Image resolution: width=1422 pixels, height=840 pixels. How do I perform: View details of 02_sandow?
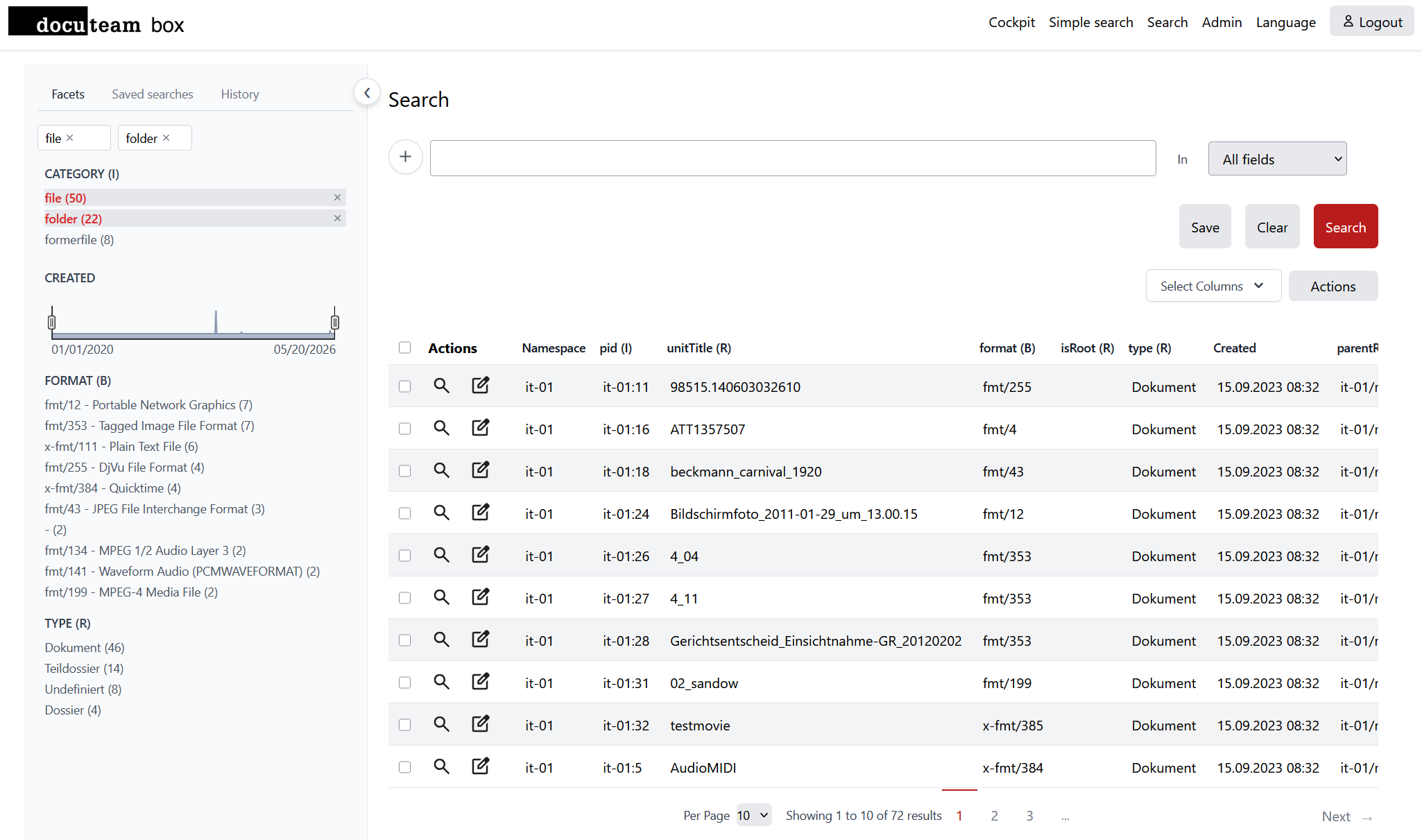441,682
